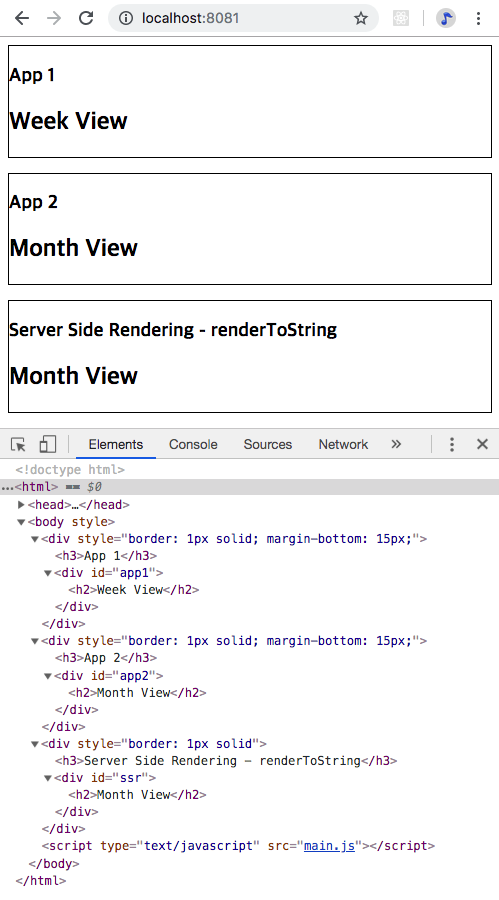
Task: Open the Chrome profile avatar
Action: 446,18
